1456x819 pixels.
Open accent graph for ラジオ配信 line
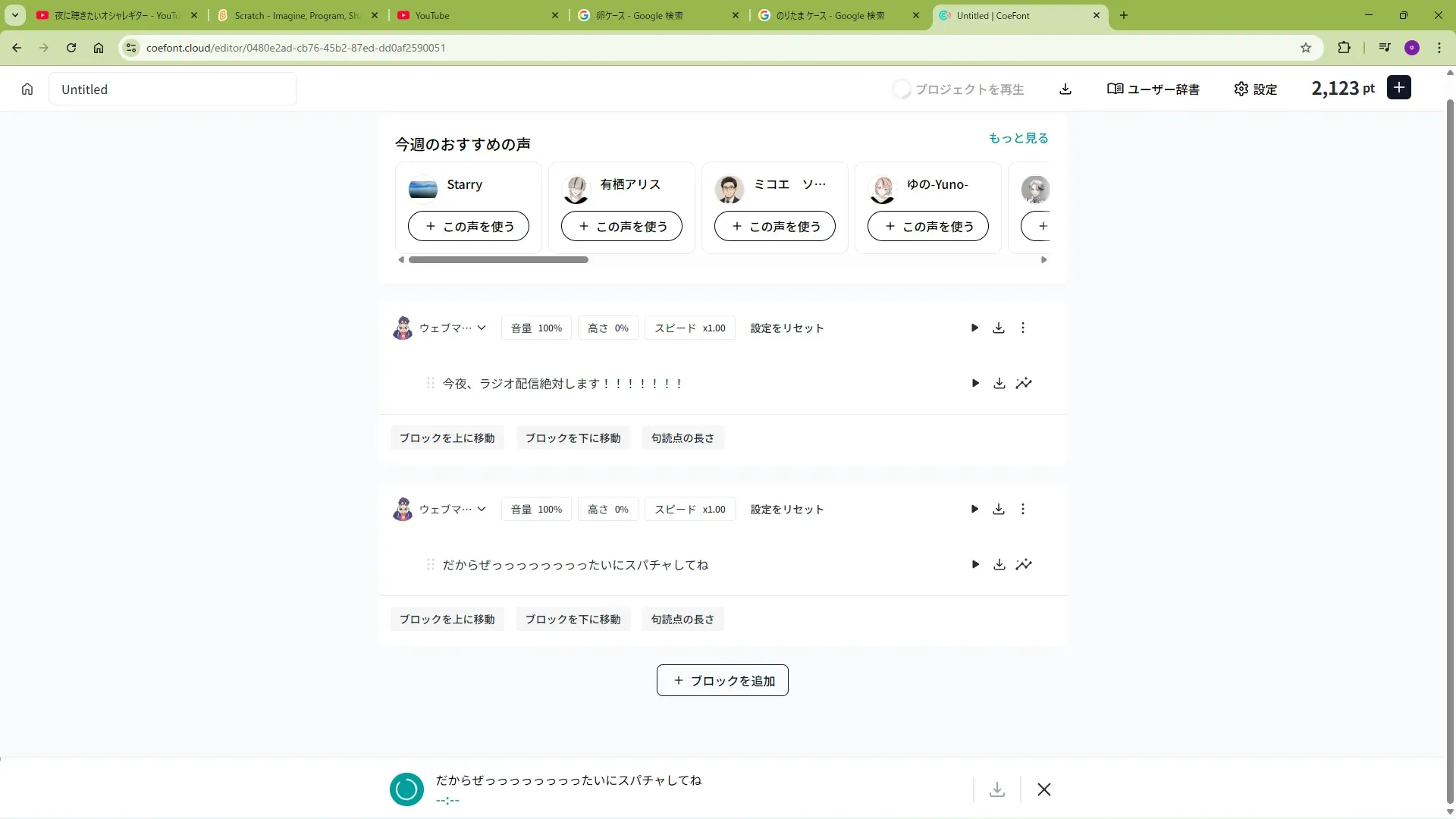pos(1024,384)
